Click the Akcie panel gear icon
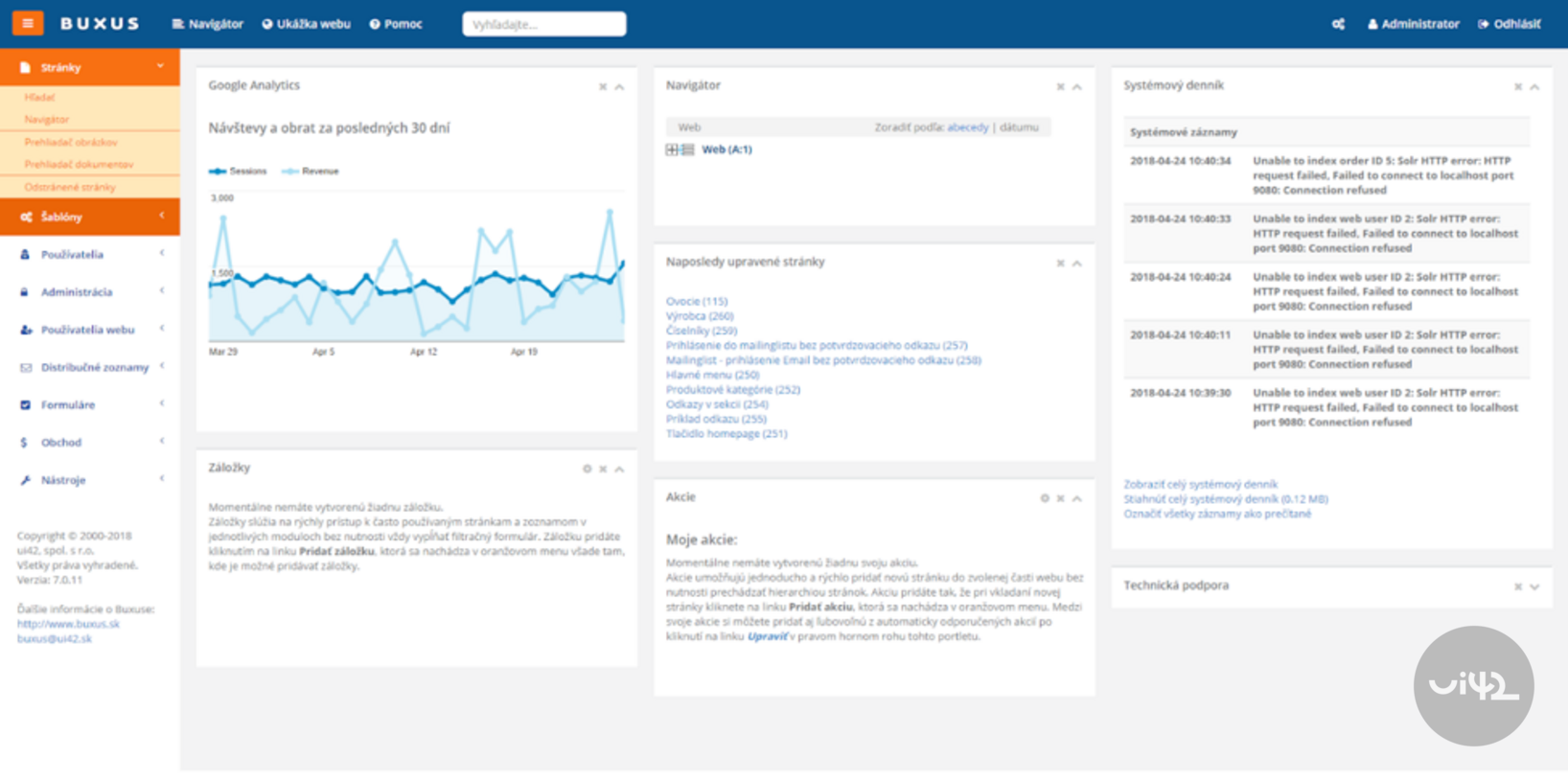The height and width of the screenshot is (780, 1568). [x=1045, y=498]
